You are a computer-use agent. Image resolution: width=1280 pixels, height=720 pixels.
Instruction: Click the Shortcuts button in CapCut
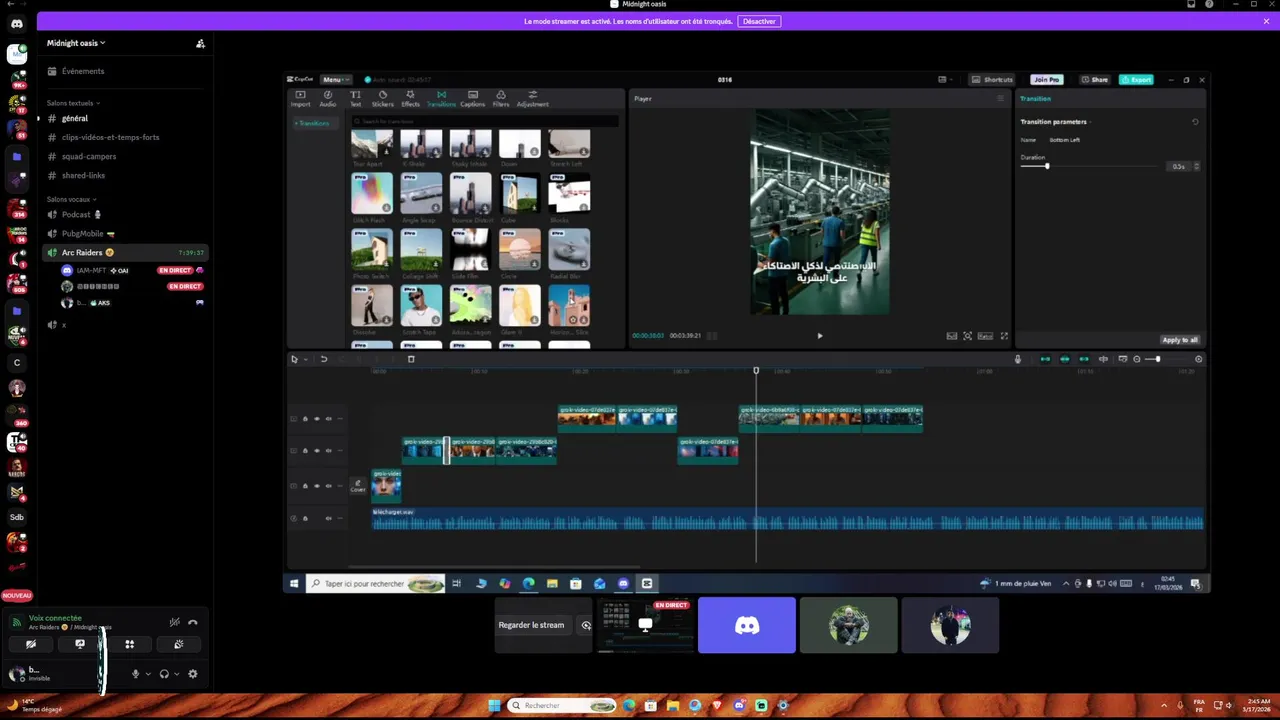[x=993, y=79]
